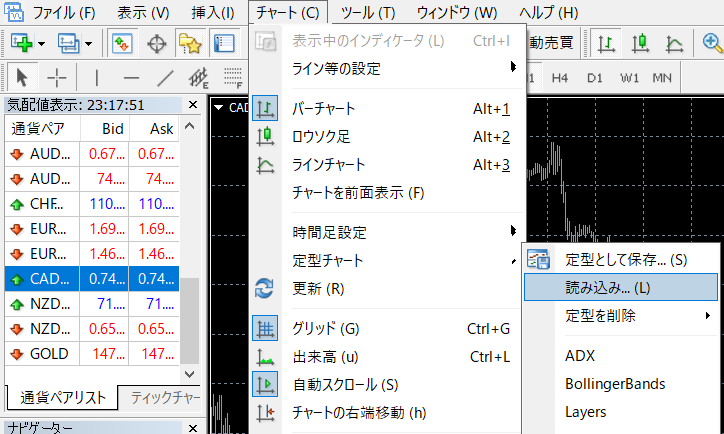Viewport: 724px width, 434px height.
Task: Open the ヘルプ (H) menu
Action: tap(549, 12)
